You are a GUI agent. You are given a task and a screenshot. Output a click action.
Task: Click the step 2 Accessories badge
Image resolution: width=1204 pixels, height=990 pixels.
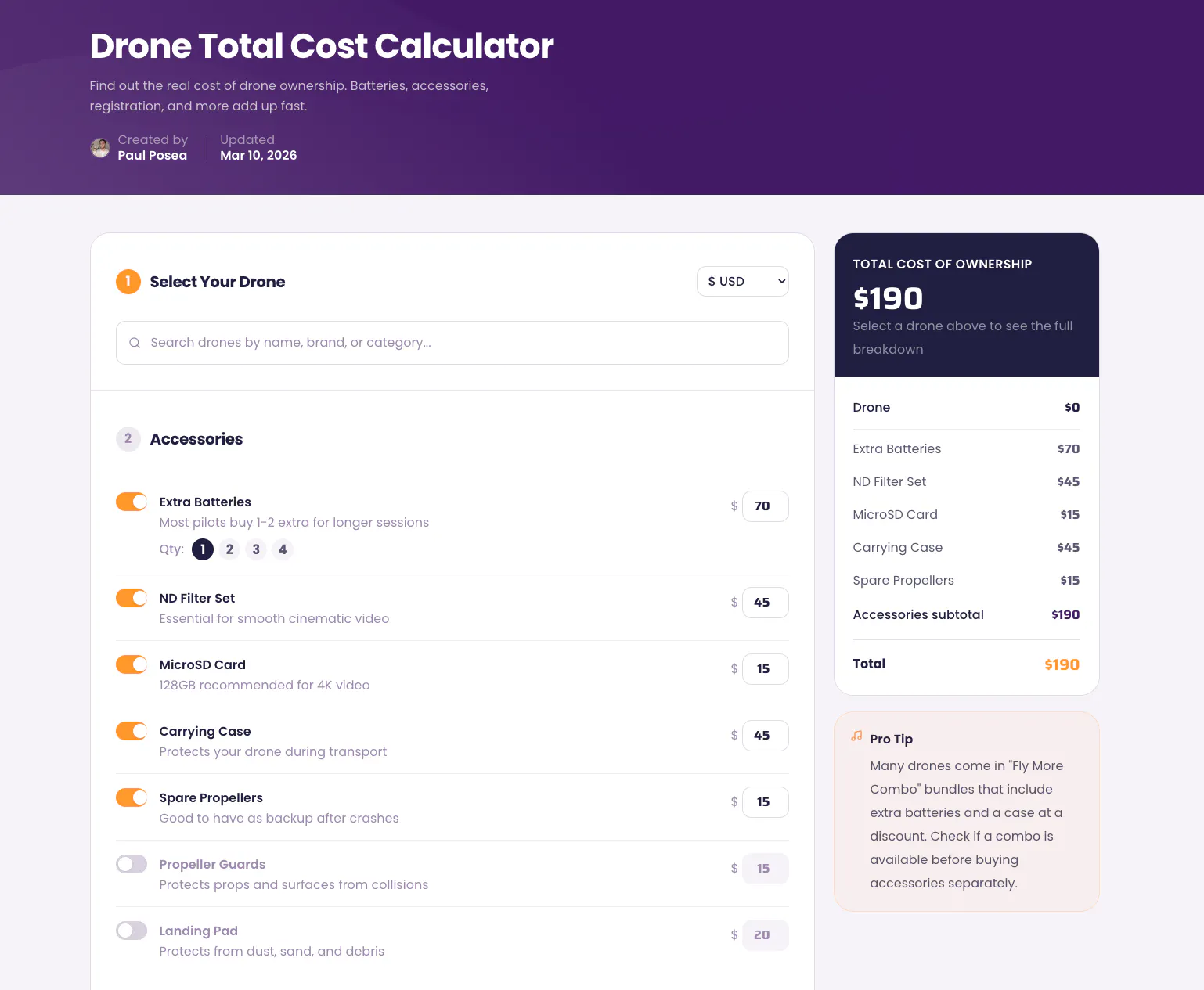click(128, 439)
